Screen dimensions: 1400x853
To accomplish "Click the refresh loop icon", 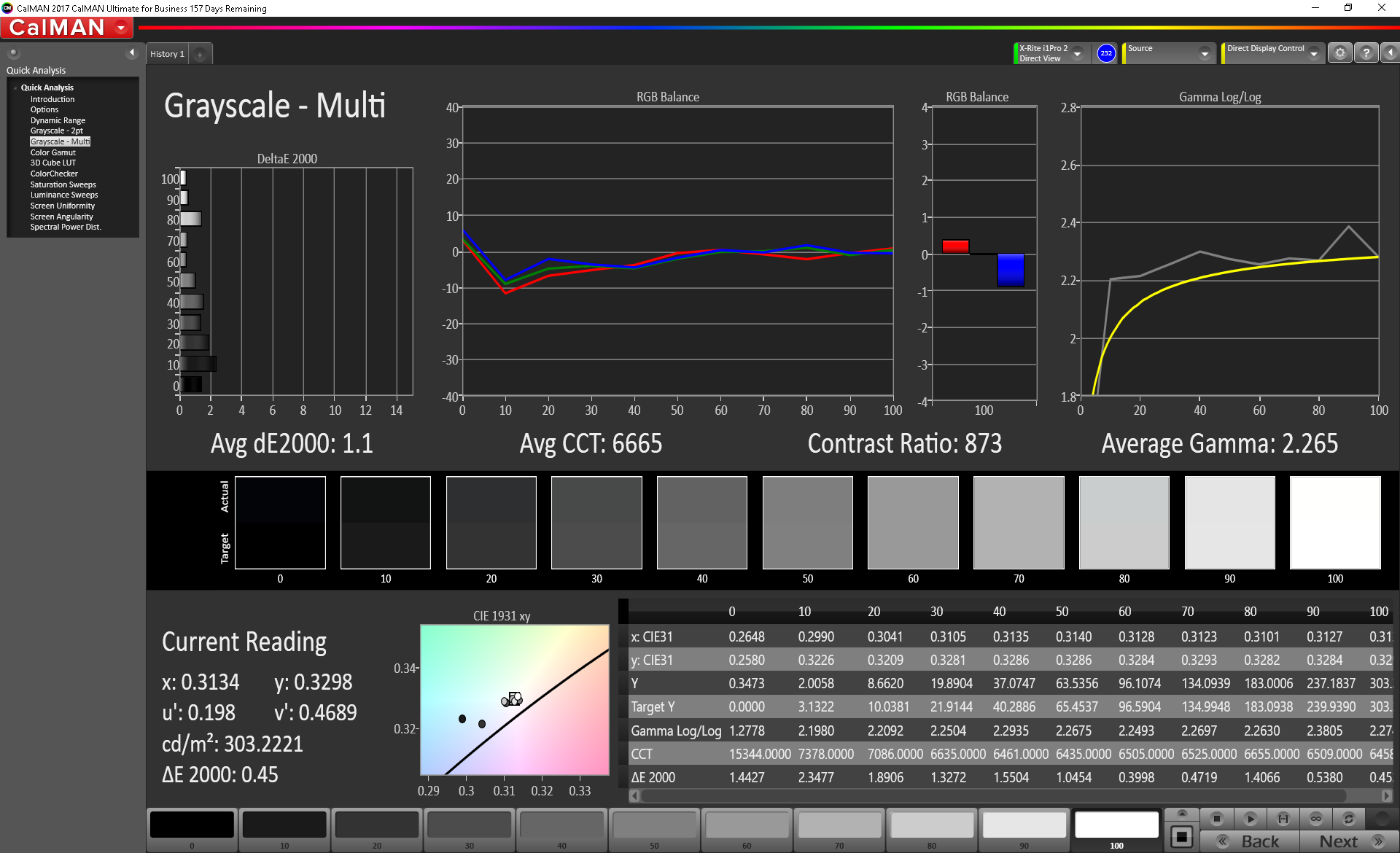I will pyautogui.click(x=1349, y=819).
